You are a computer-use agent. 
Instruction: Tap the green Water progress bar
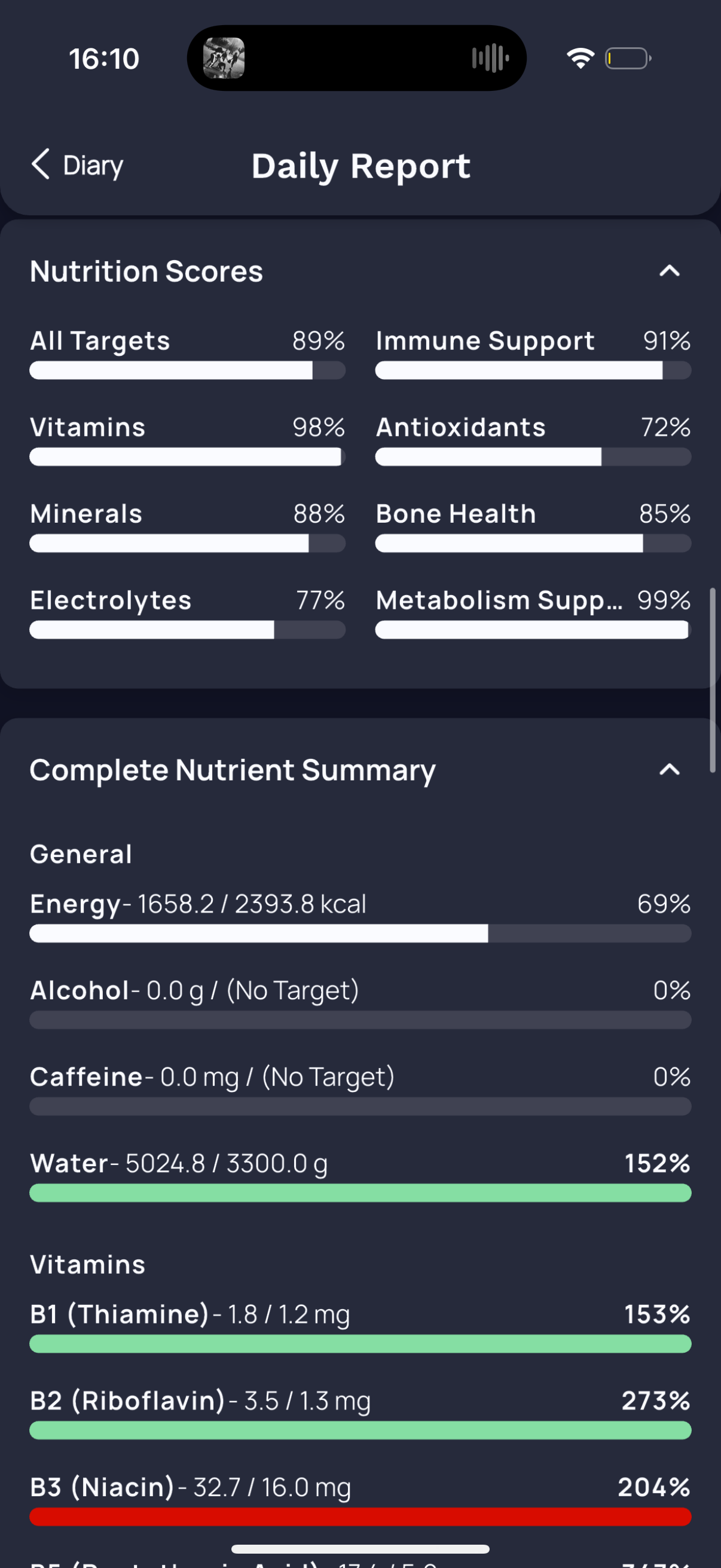[x=360, y=1193]
